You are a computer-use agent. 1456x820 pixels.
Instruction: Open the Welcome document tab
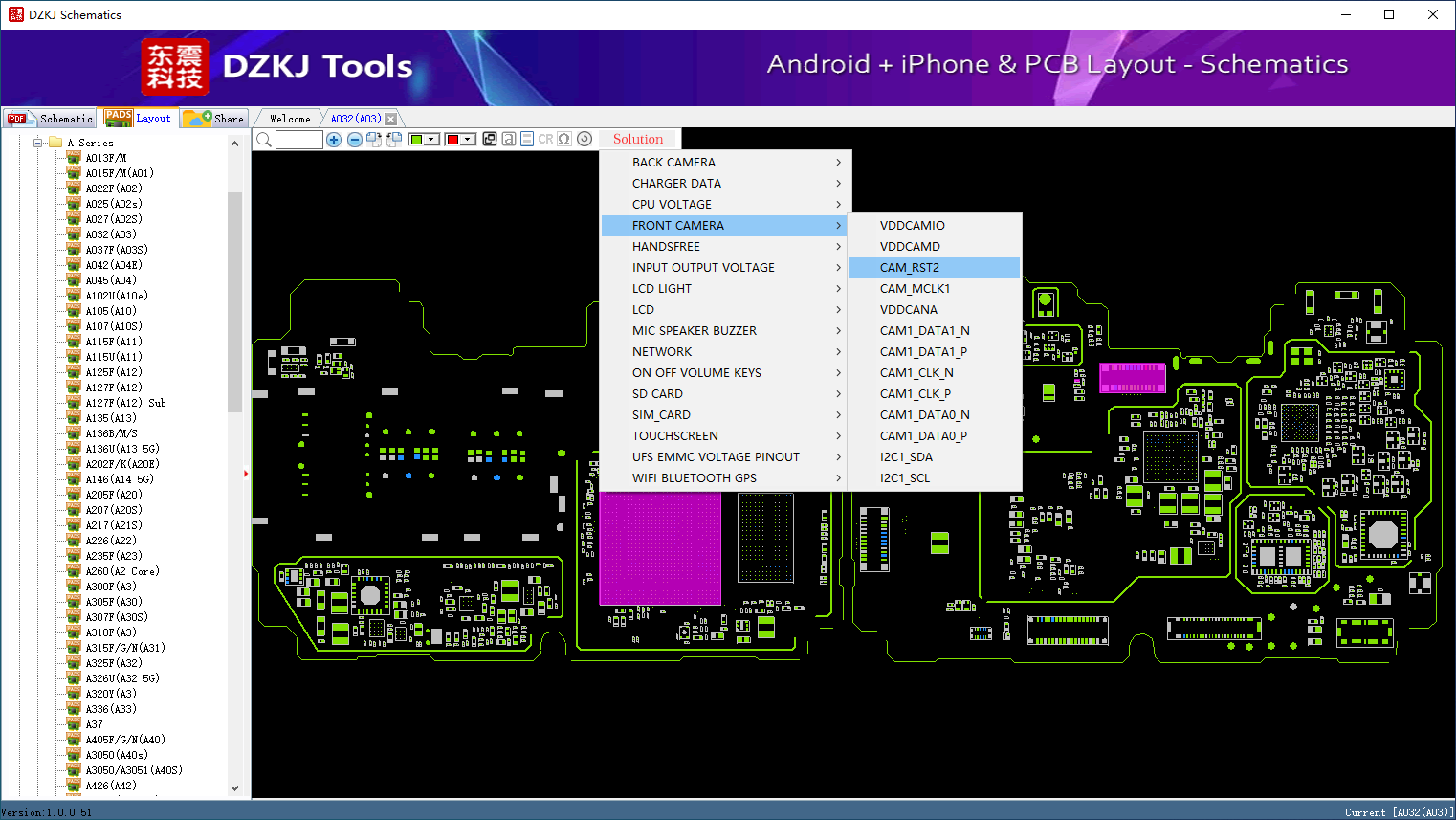(290, 119)
